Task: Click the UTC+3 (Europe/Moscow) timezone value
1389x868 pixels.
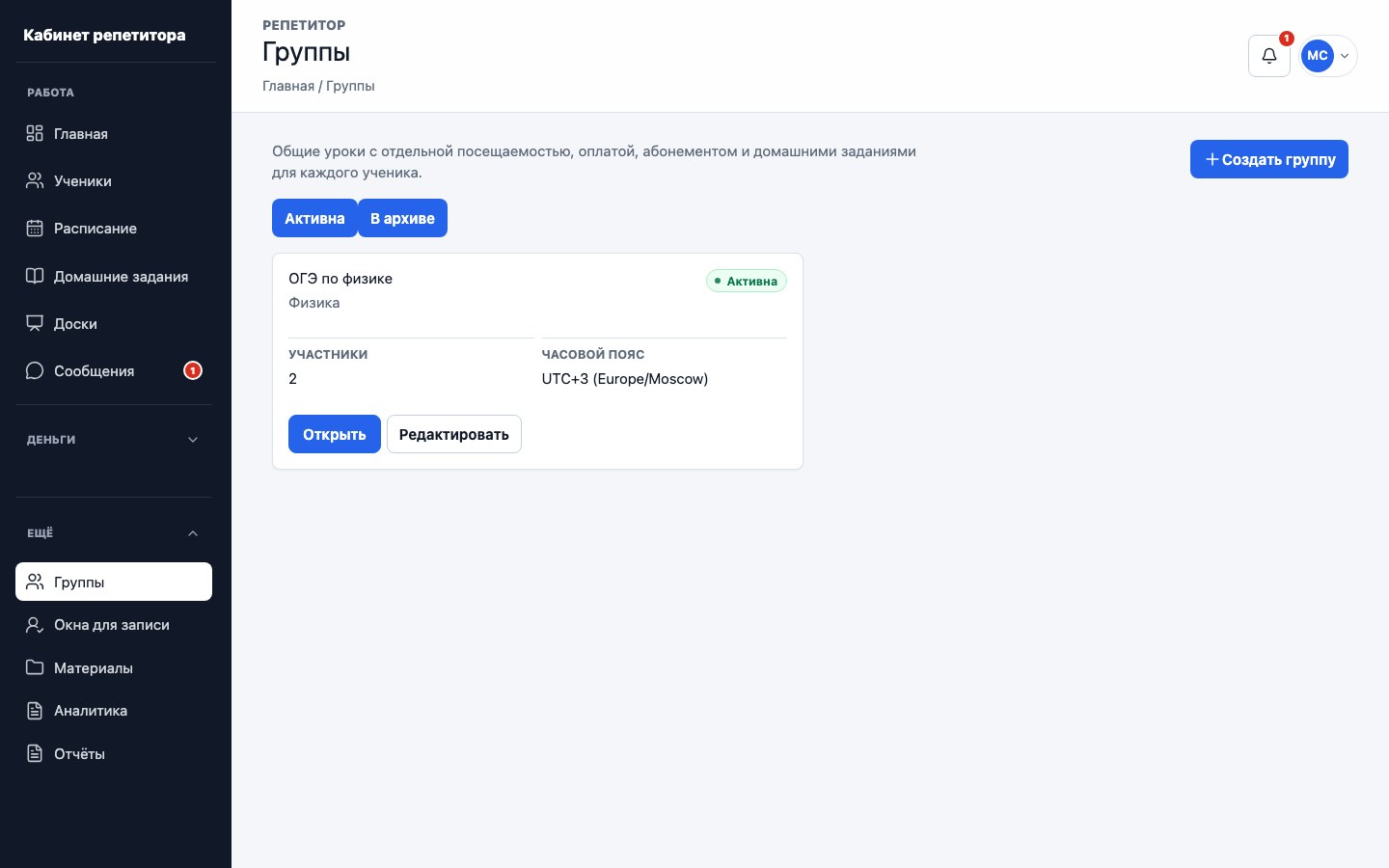Action: pos(625,379)
